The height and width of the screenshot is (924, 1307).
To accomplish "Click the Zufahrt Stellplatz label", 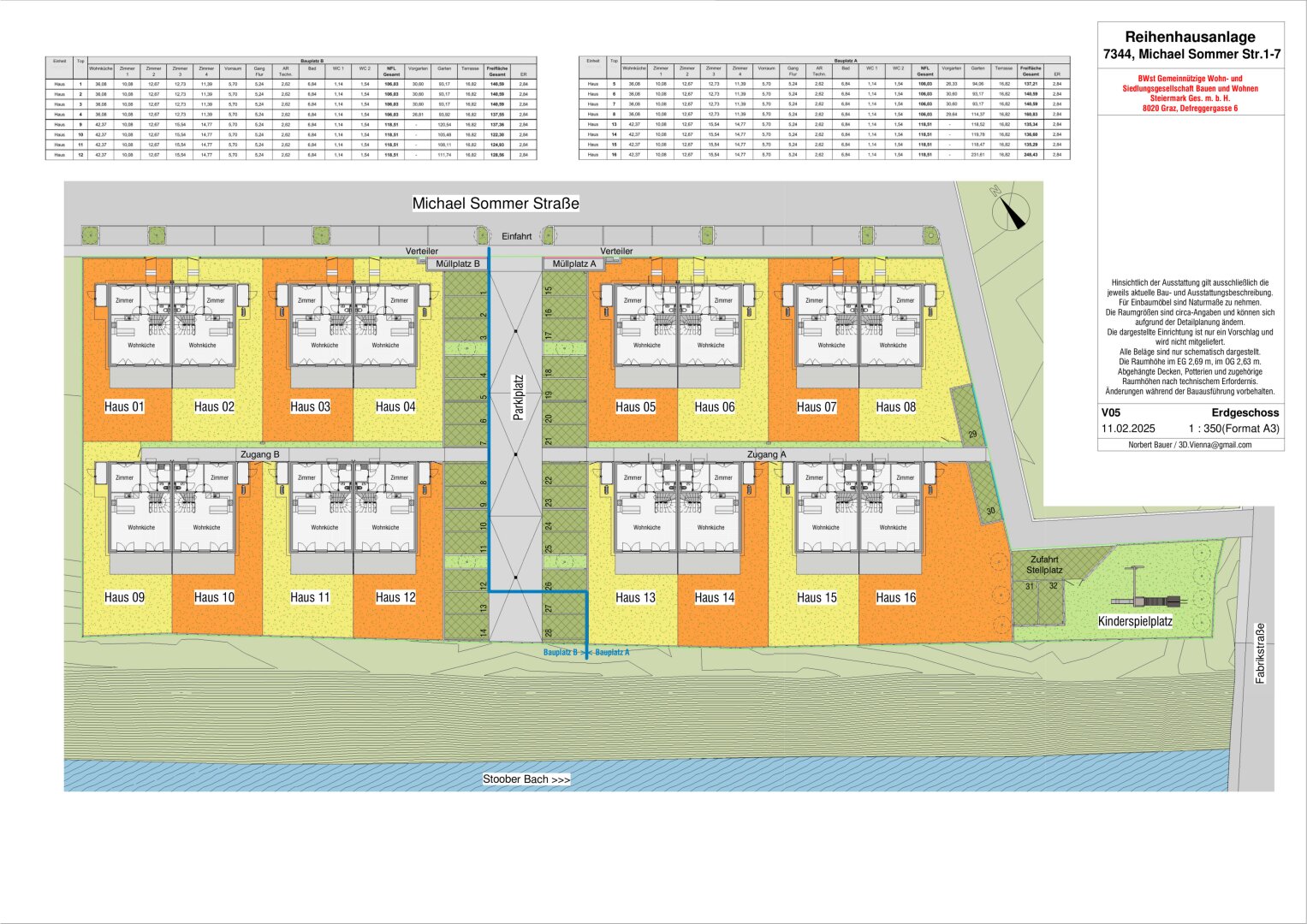I will [x=1044, y=565].
